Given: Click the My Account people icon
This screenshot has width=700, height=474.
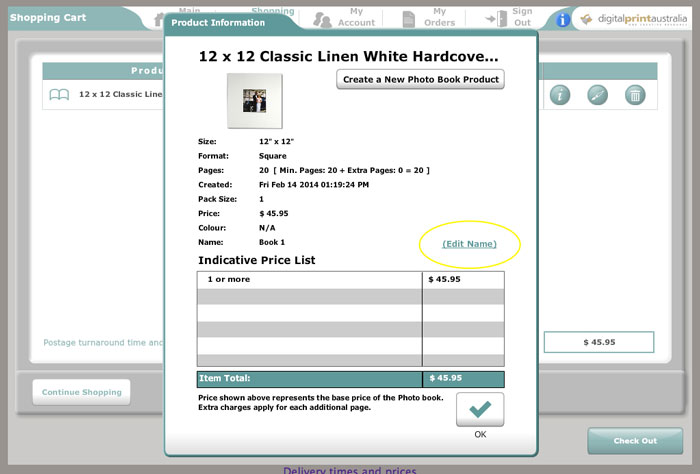Looking at the screenshot, I should [322, 19].
